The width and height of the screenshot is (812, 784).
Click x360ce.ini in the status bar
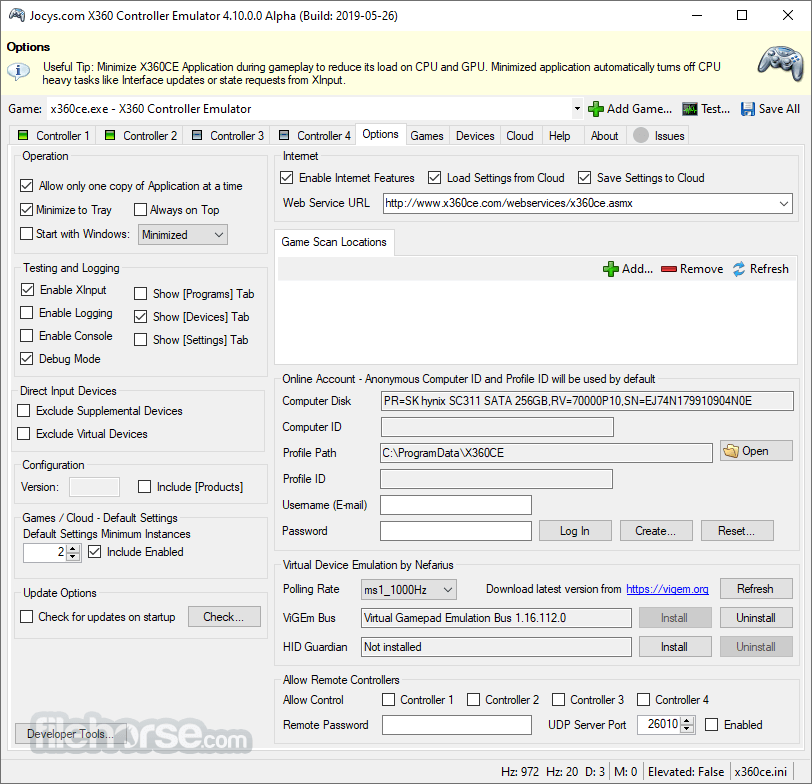pos(760,772)
